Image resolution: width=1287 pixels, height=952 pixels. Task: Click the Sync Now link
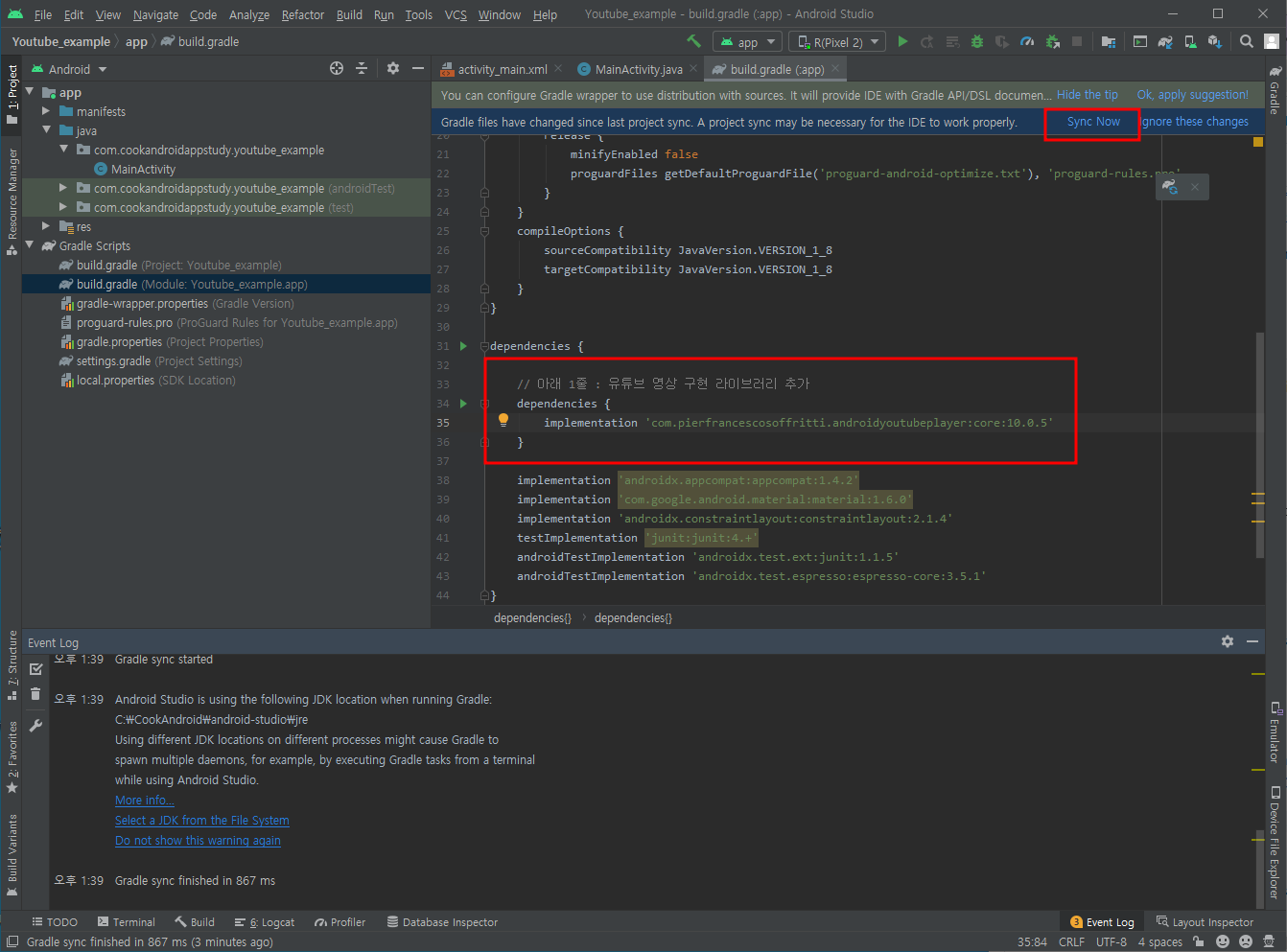[1093, 122]
